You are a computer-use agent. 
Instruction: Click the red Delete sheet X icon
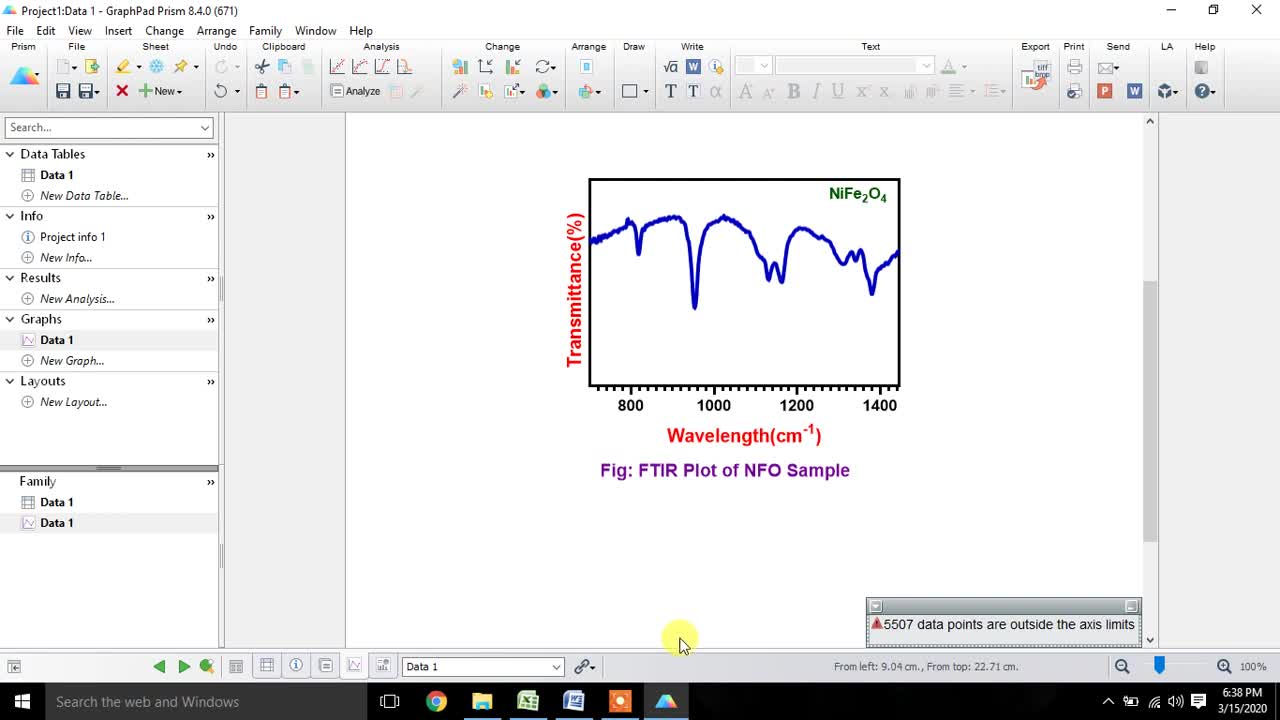(x=122, y=91)
